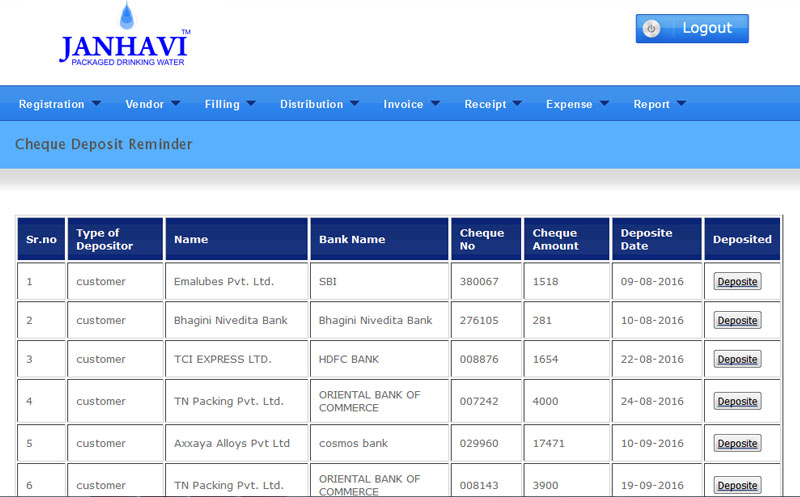Expand the arrow beside Receipt
Image resolution: width=800 pixels, height=497 pixels.
pos(517,103)
